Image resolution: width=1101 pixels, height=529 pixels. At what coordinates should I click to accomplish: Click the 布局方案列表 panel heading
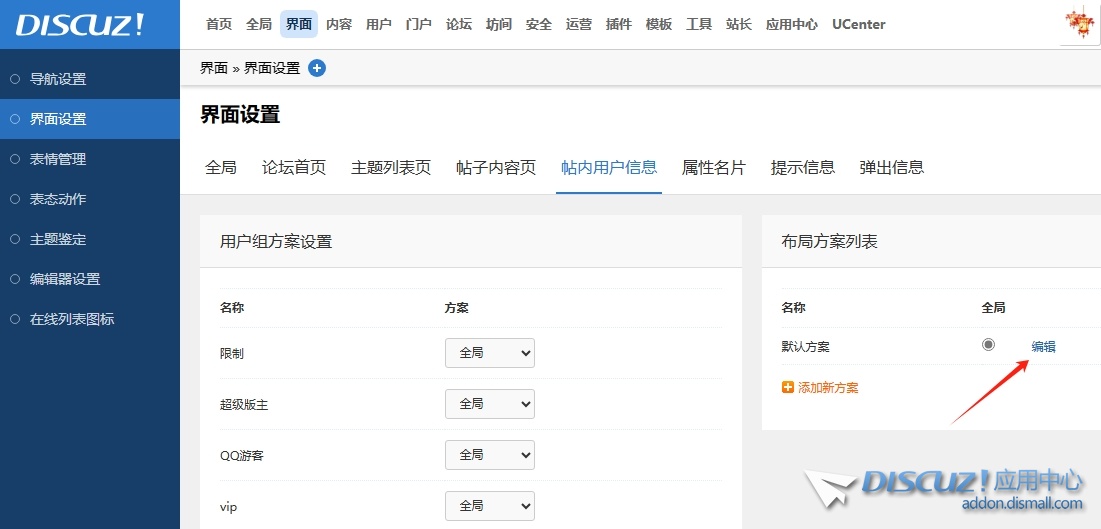point(829,242)
